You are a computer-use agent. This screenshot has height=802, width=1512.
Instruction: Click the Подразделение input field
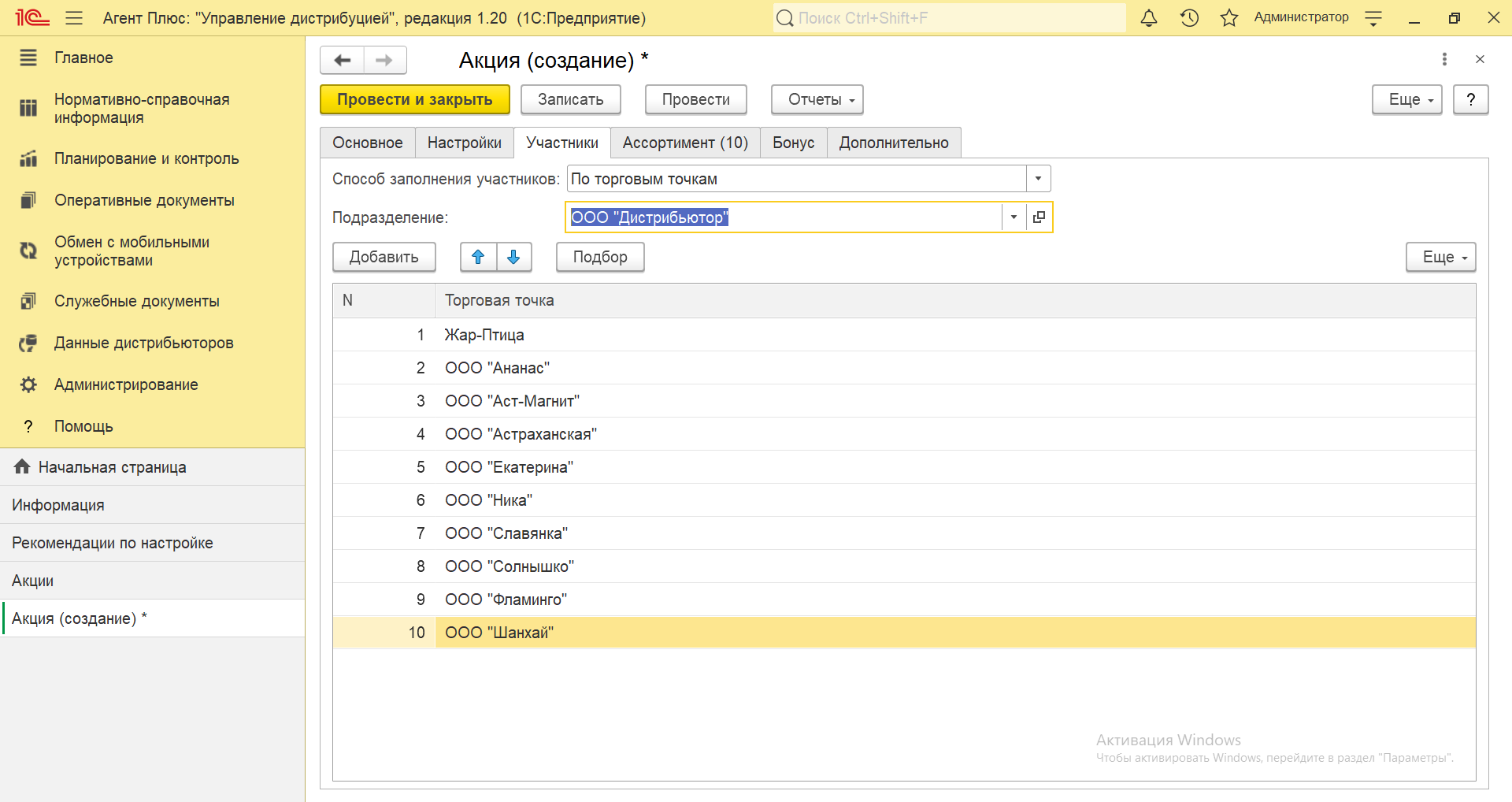pyautogui.click(x=784, y=217)
